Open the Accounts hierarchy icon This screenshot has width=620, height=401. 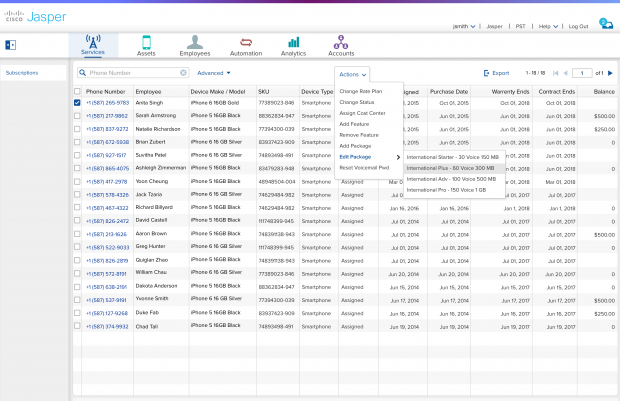click(x=341, y=42)
